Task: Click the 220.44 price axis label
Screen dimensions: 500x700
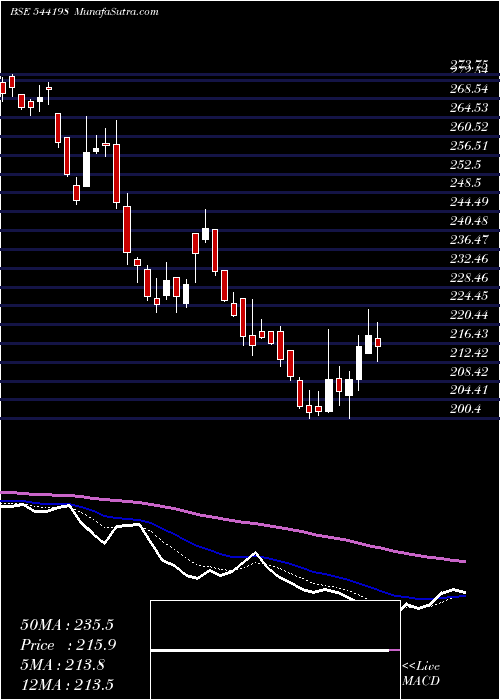Action: coord(471,315)
